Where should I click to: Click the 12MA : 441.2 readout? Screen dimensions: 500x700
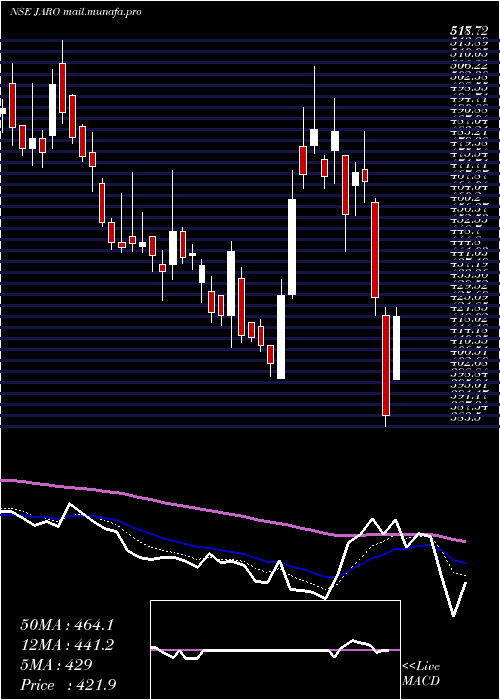pyautogui.click(x=67, y=645)
